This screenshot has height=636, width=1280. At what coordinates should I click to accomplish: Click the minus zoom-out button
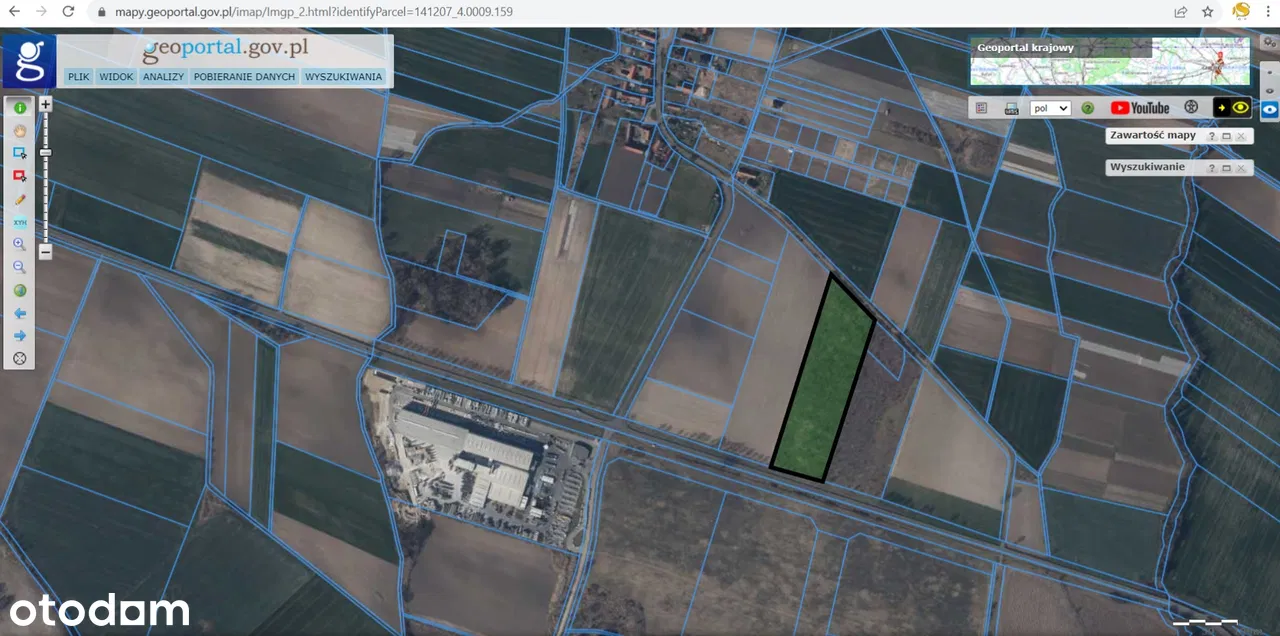(x=45, y=252)
